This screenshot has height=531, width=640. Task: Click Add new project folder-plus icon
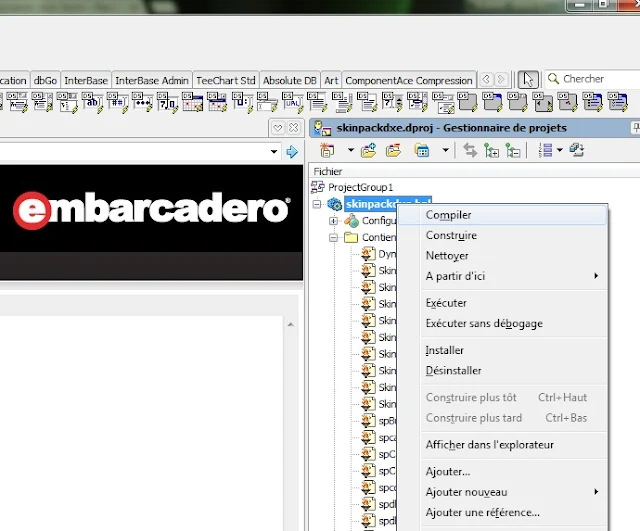[x=368, y=150]
